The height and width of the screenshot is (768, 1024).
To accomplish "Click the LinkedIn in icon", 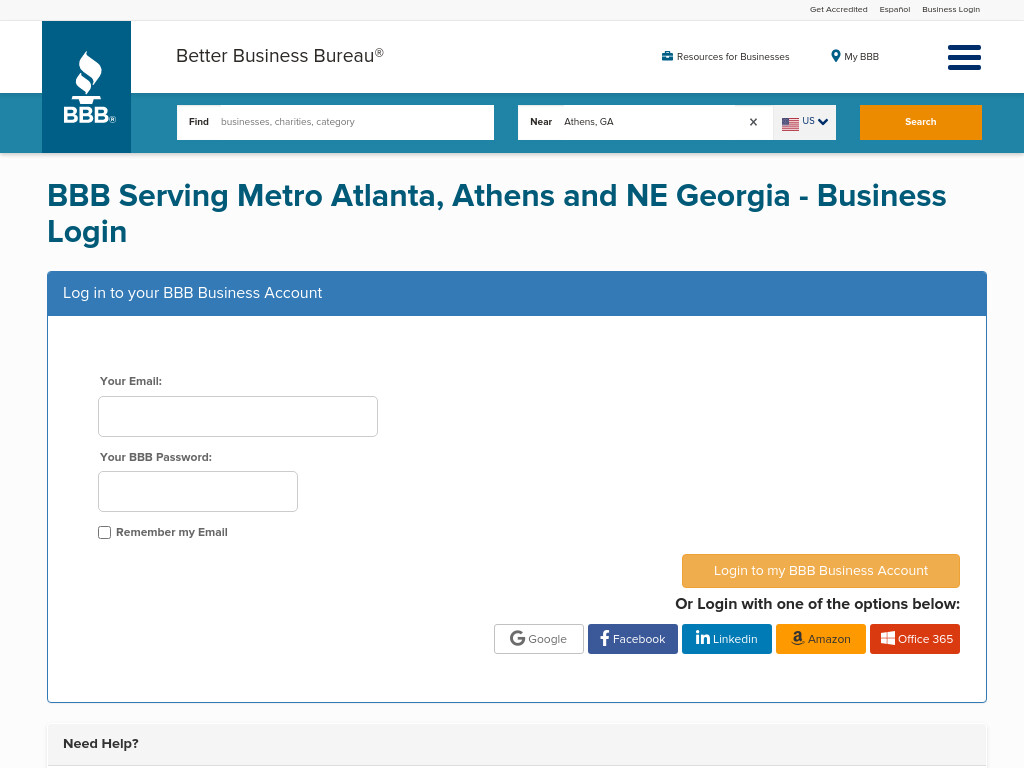I will point(703,637).
